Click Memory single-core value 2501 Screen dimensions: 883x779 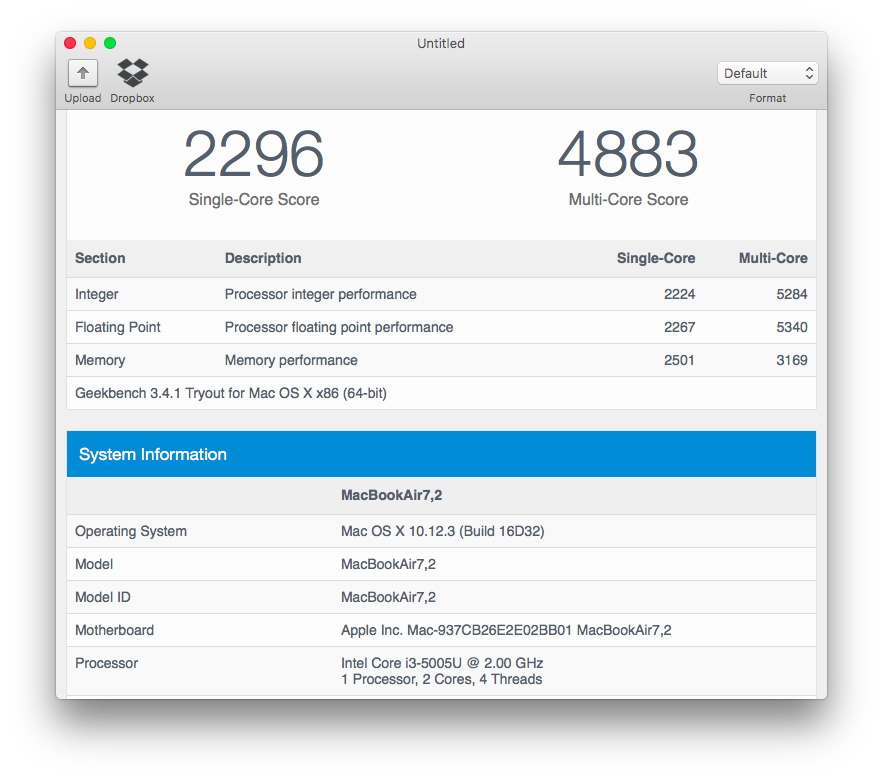[x=679, y=360]
